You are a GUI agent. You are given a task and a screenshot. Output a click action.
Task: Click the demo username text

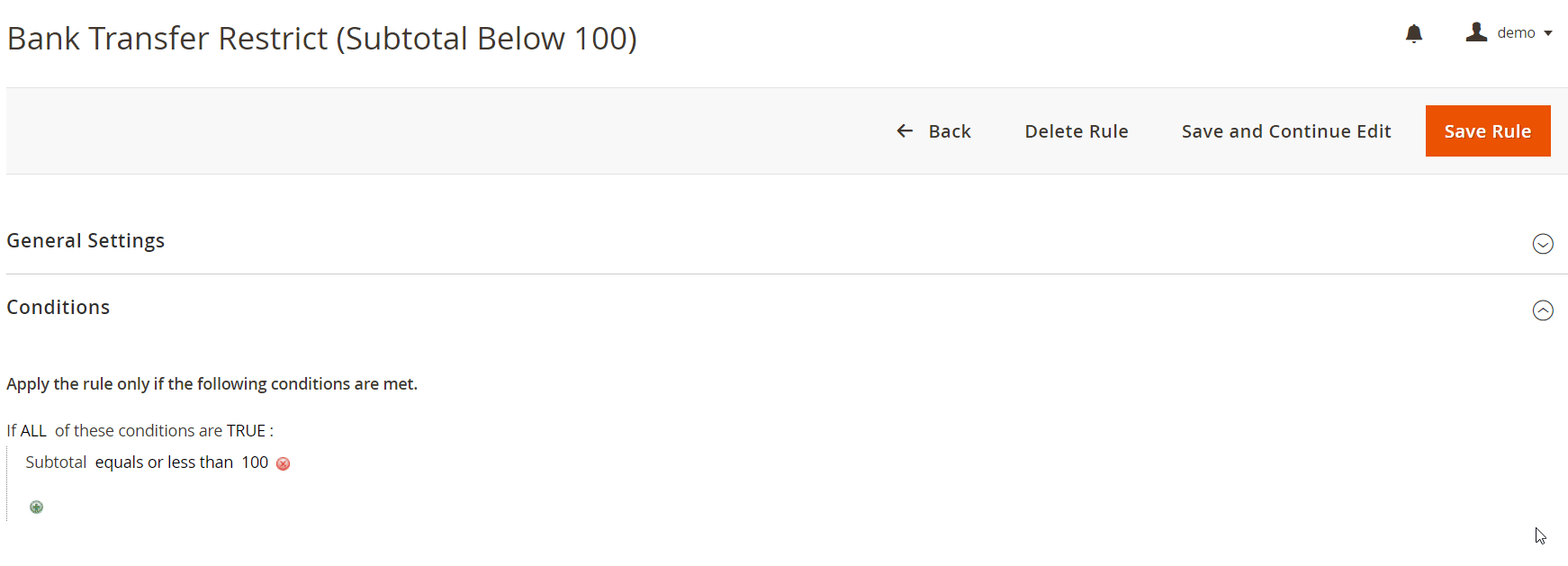1516,33
